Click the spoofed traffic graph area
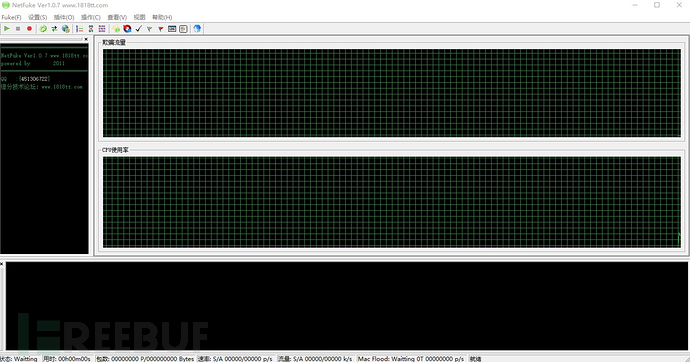 392,93
